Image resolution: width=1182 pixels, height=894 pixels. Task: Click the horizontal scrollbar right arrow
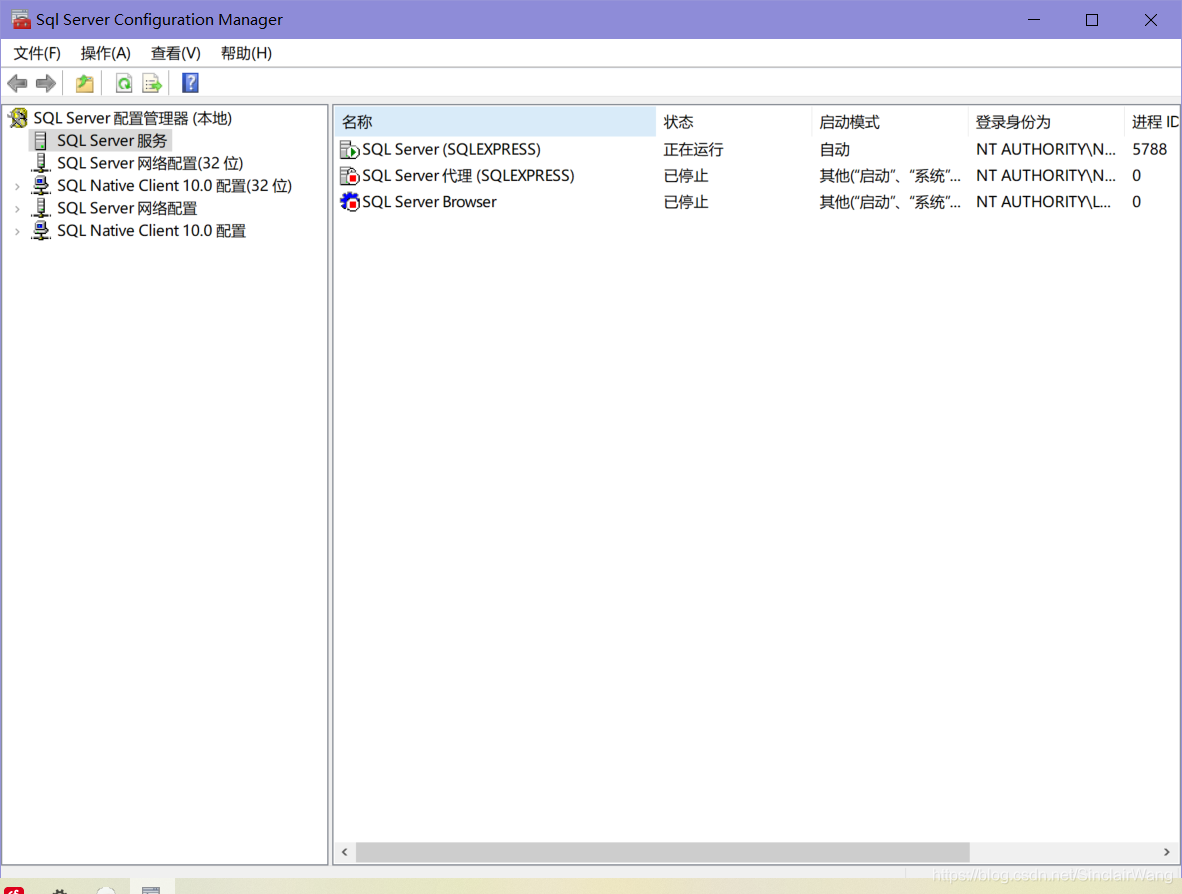(1167, 853)
